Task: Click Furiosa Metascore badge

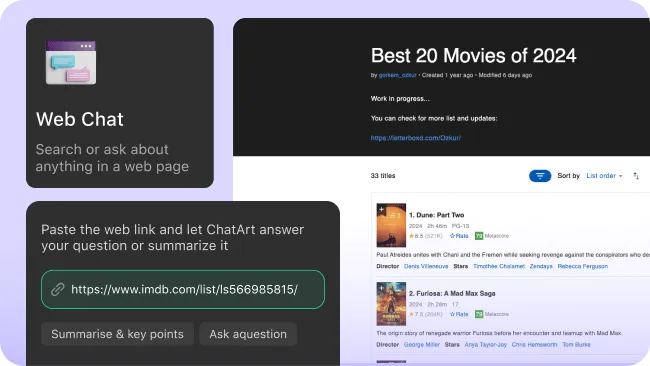Action: coord(479,314)
